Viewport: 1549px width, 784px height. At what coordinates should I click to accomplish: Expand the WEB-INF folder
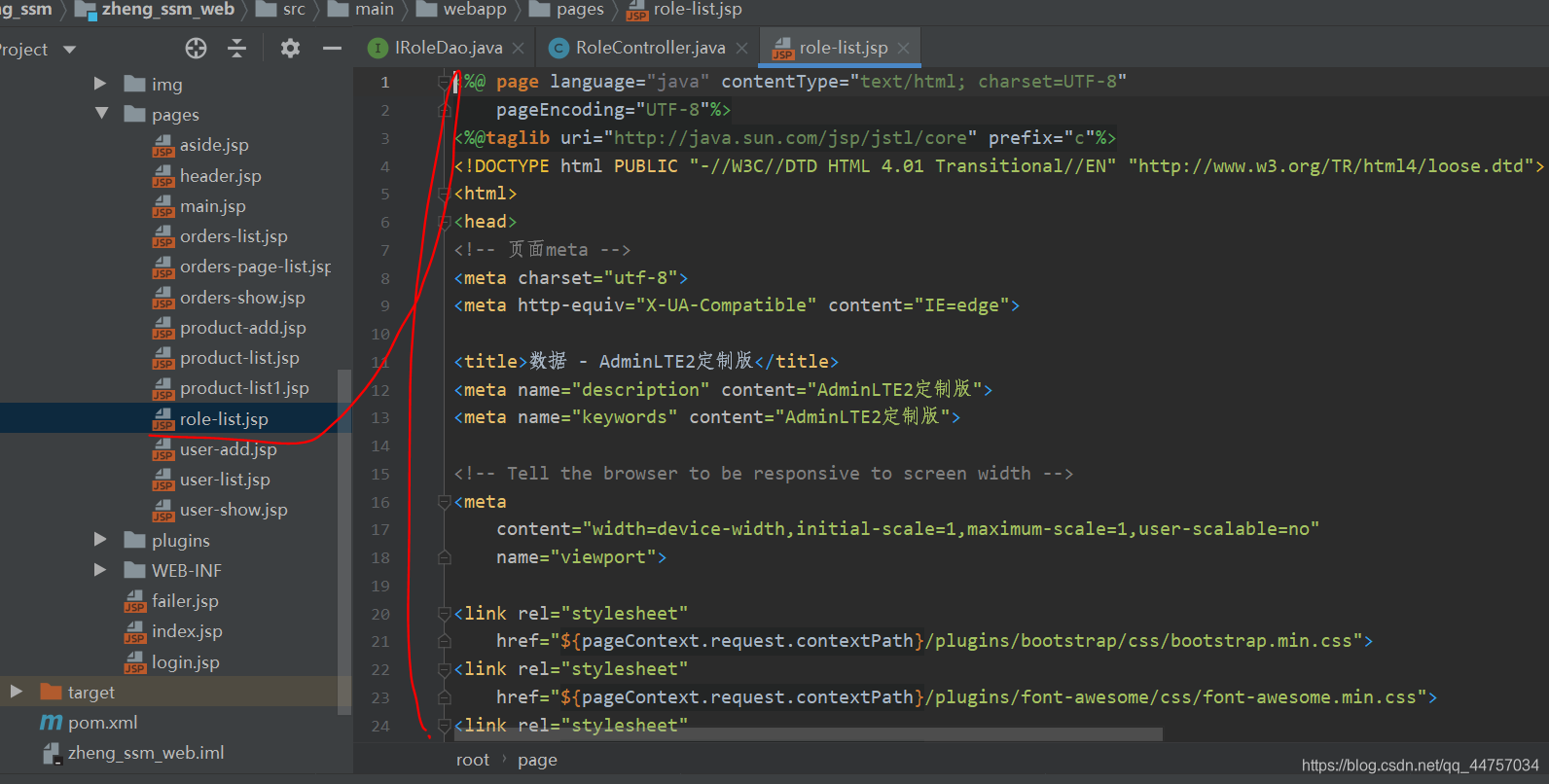pyautogui.click(x=100, y=569)
